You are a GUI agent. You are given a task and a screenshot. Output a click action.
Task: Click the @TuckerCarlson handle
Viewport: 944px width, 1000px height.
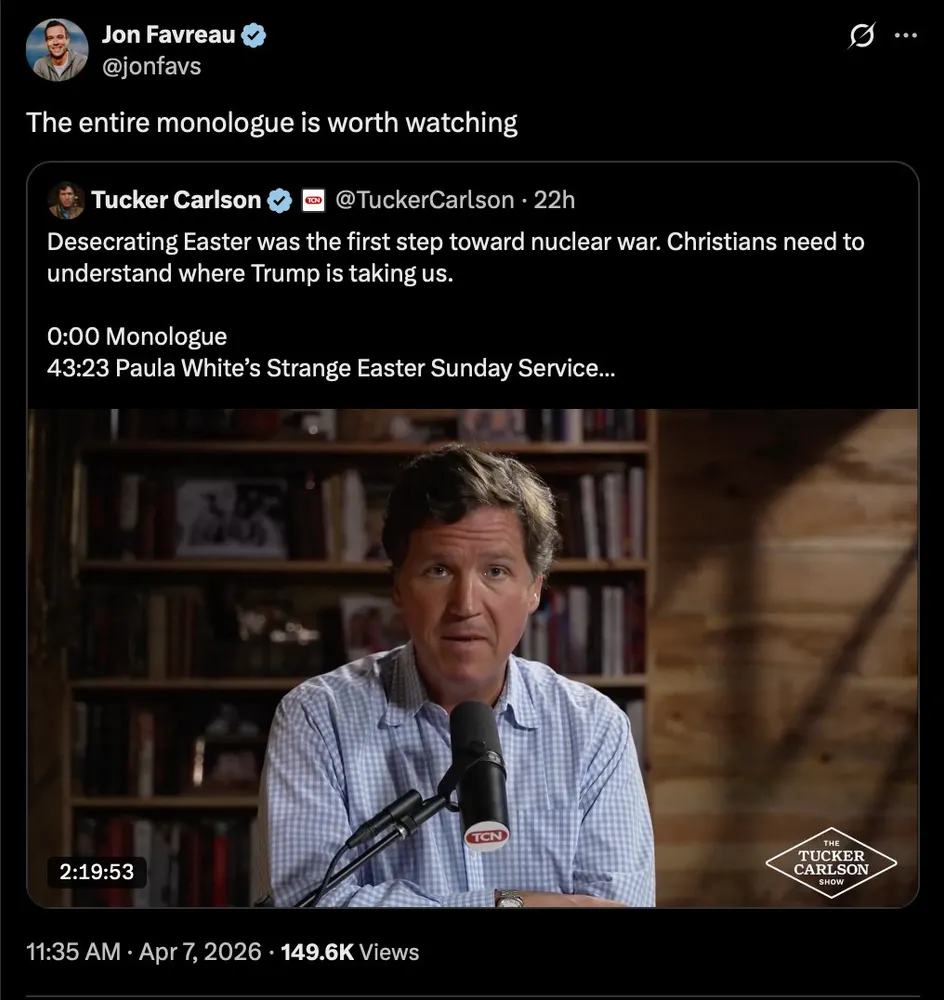point(424,200)
